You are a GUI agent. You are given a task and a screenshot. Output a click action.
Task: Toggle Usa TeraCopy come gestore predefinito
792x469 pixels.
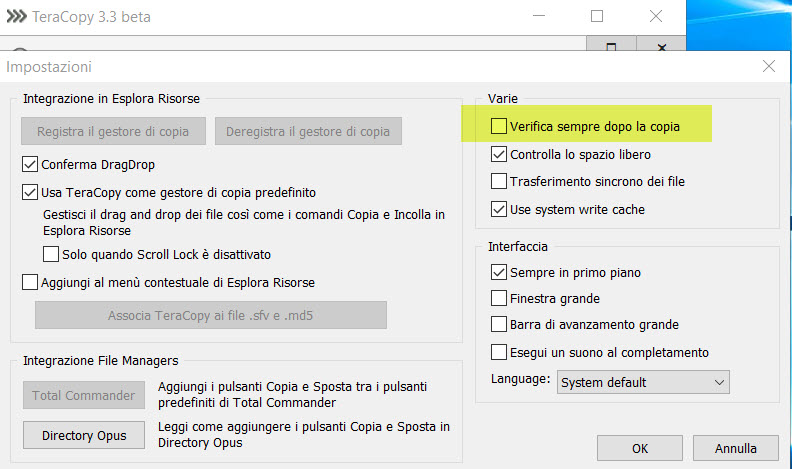(30, 192)
